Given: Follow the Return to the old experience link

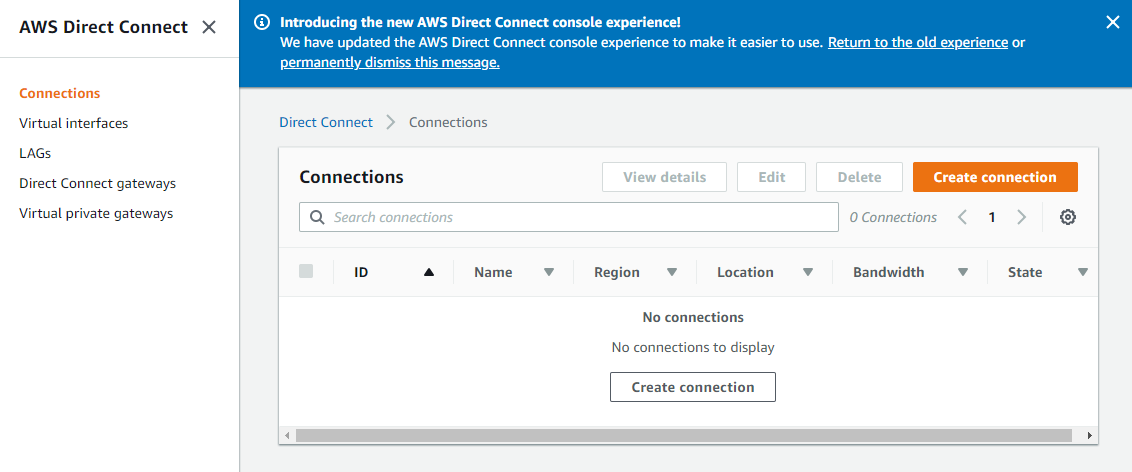Looking at the screenshot, I should point(918,42).
